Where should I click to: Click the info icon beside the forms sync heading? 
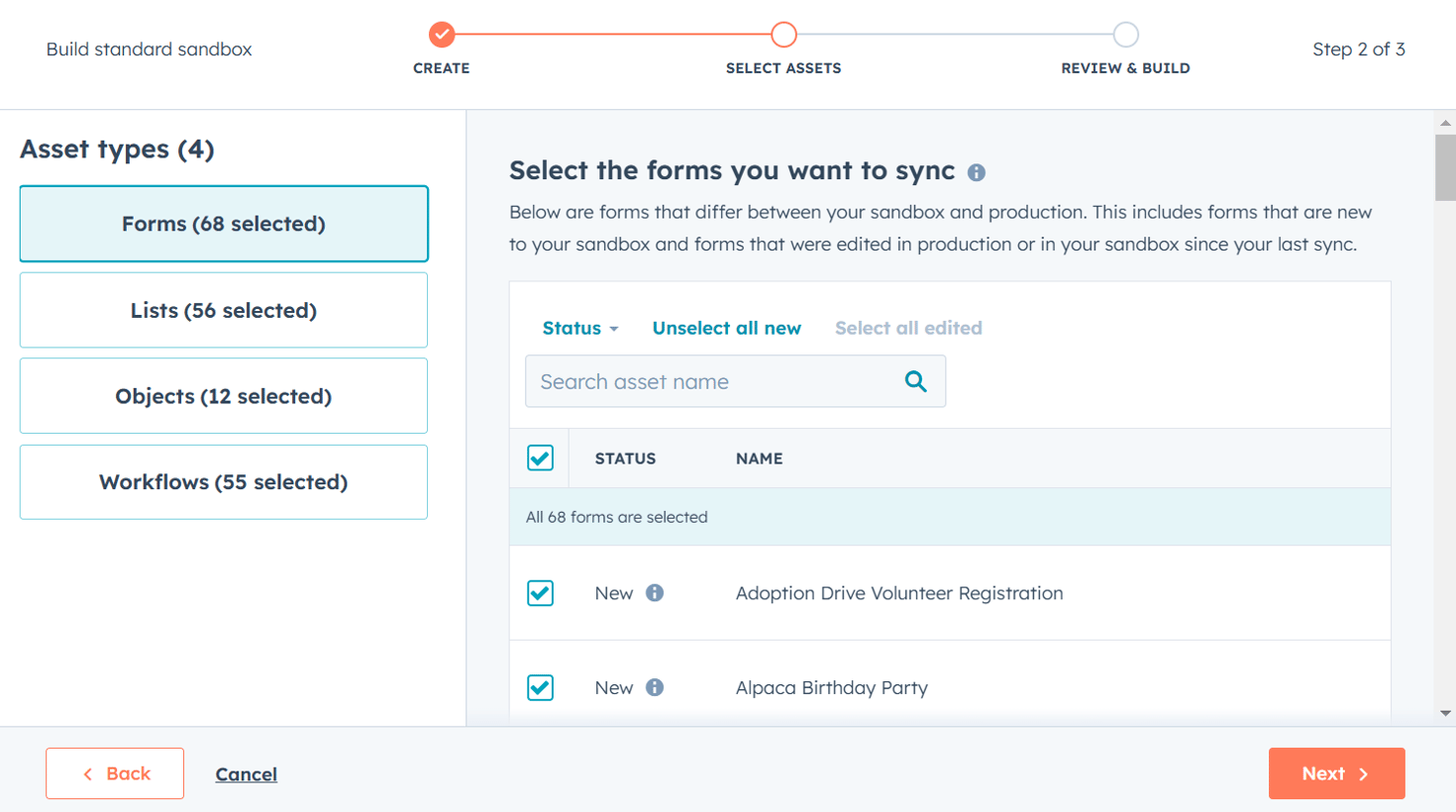coord(977,172)
